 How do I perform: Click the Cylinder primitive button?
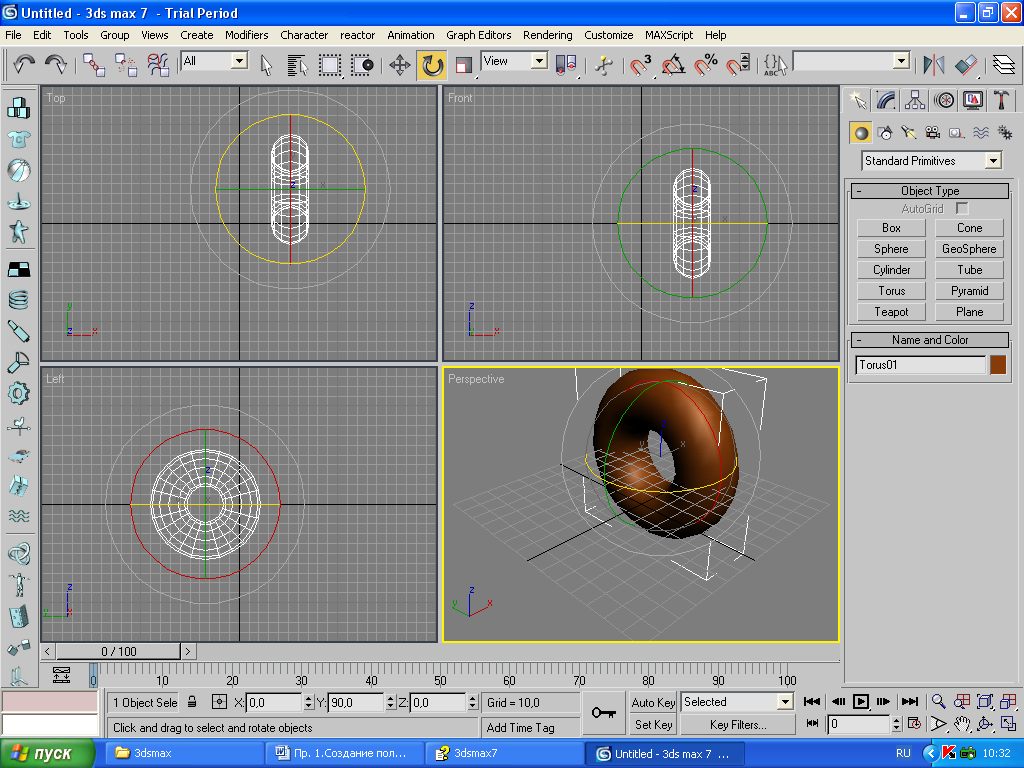(891, 270)
